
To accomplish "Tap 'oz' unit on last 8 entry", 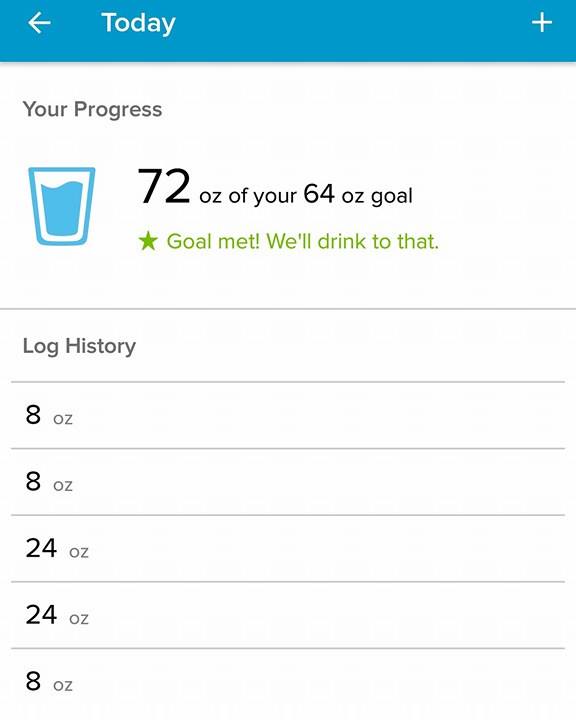I will coord(63,685).
